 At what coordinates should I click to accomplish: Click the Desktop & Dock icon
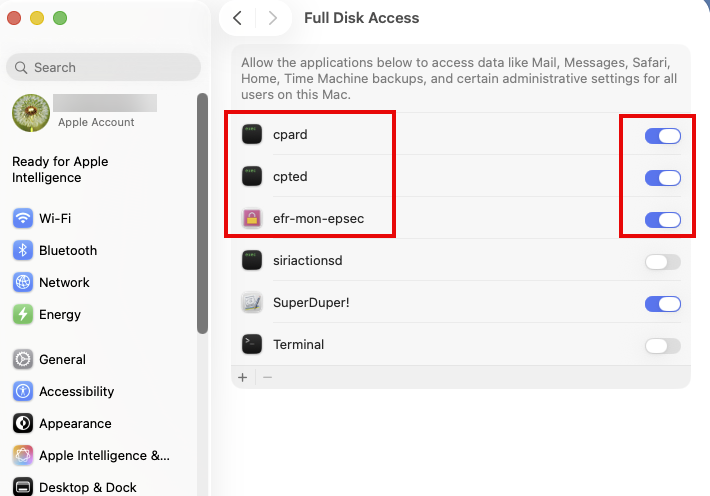[23, 487]
